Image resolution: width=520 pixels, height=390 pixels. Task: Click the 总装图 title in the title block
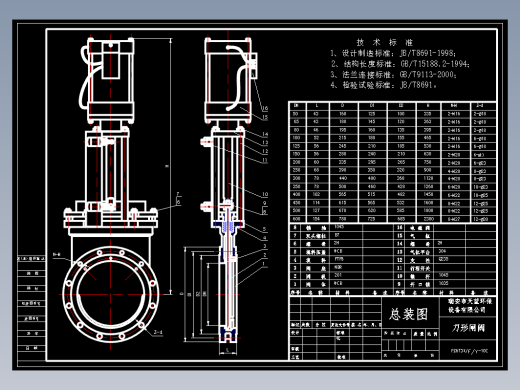click(408, 314)
